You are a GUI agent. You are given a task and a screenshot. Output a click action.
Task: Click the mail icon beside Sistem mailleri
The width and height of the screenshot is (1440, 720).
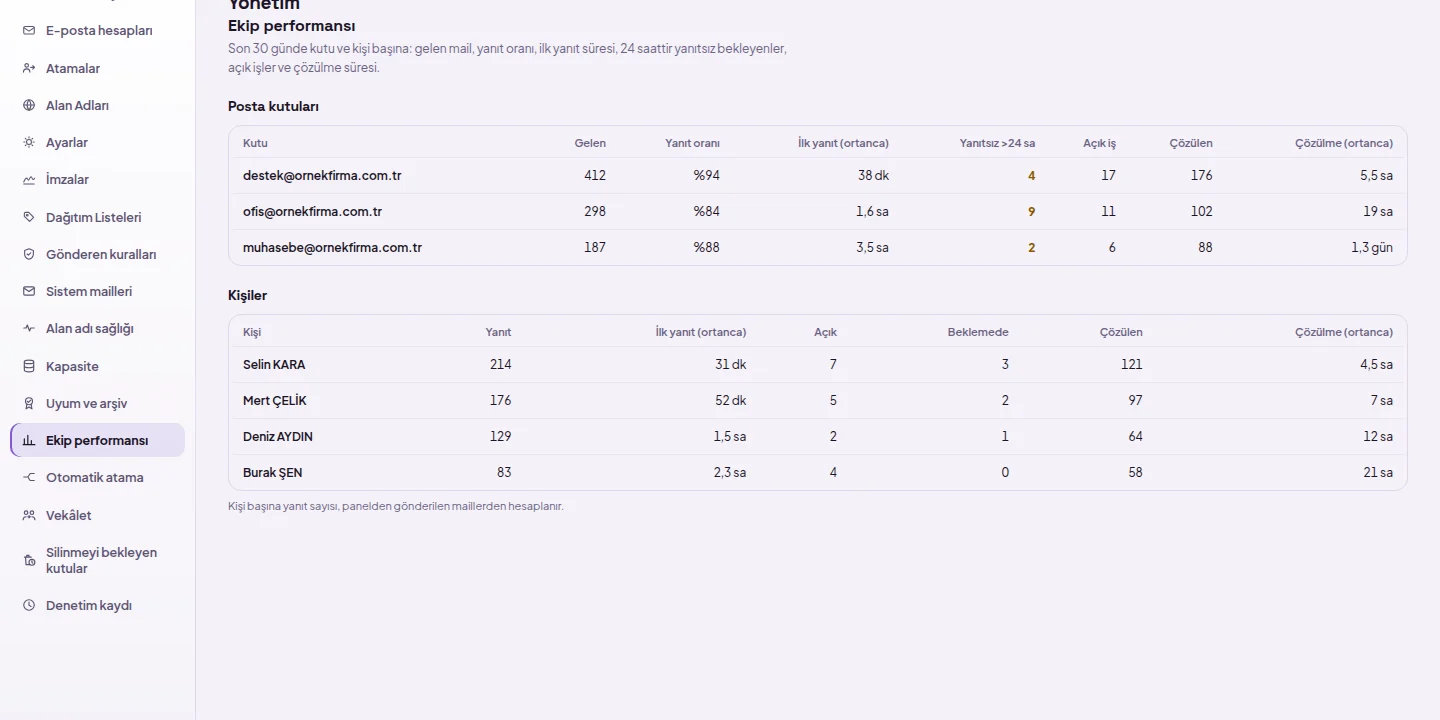click(x=29, y=291)
